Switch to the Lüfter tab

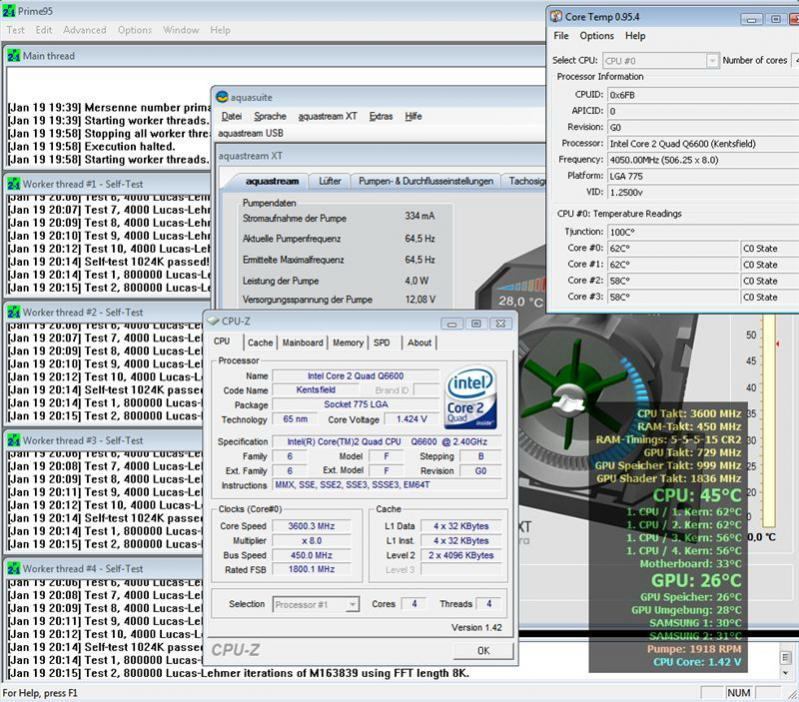click(x=330, y=181)
